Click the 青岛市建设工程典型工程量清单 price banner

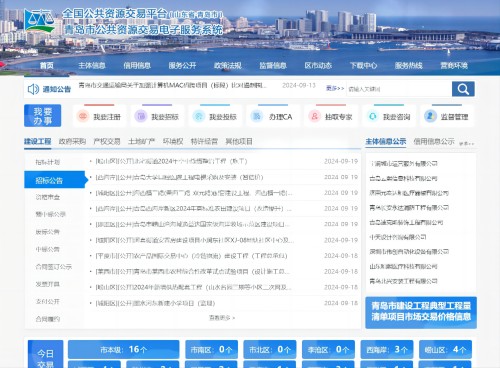click(x=421, y=312)
